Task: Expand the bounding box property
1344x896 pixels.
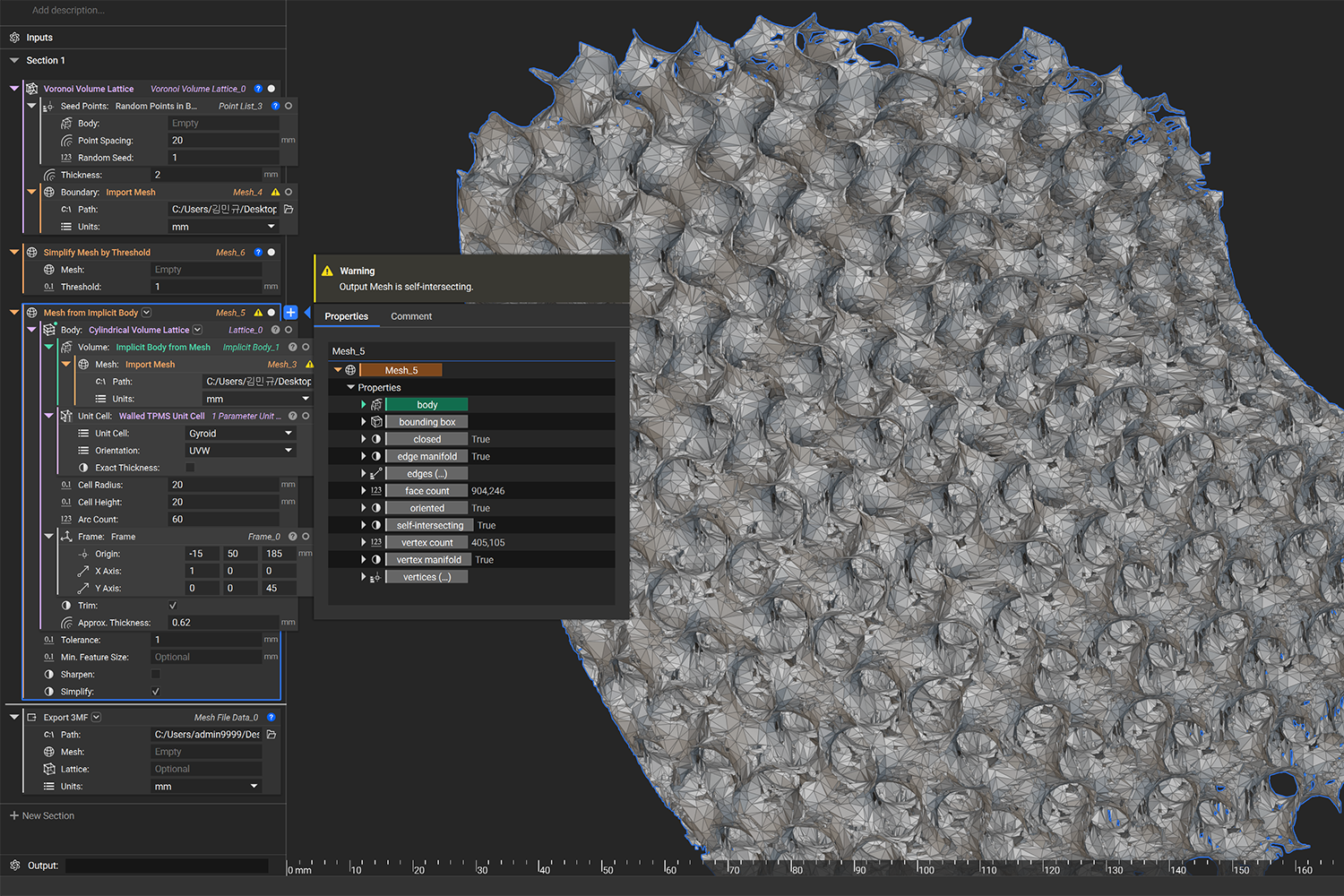Action: (x=363, y=422)
